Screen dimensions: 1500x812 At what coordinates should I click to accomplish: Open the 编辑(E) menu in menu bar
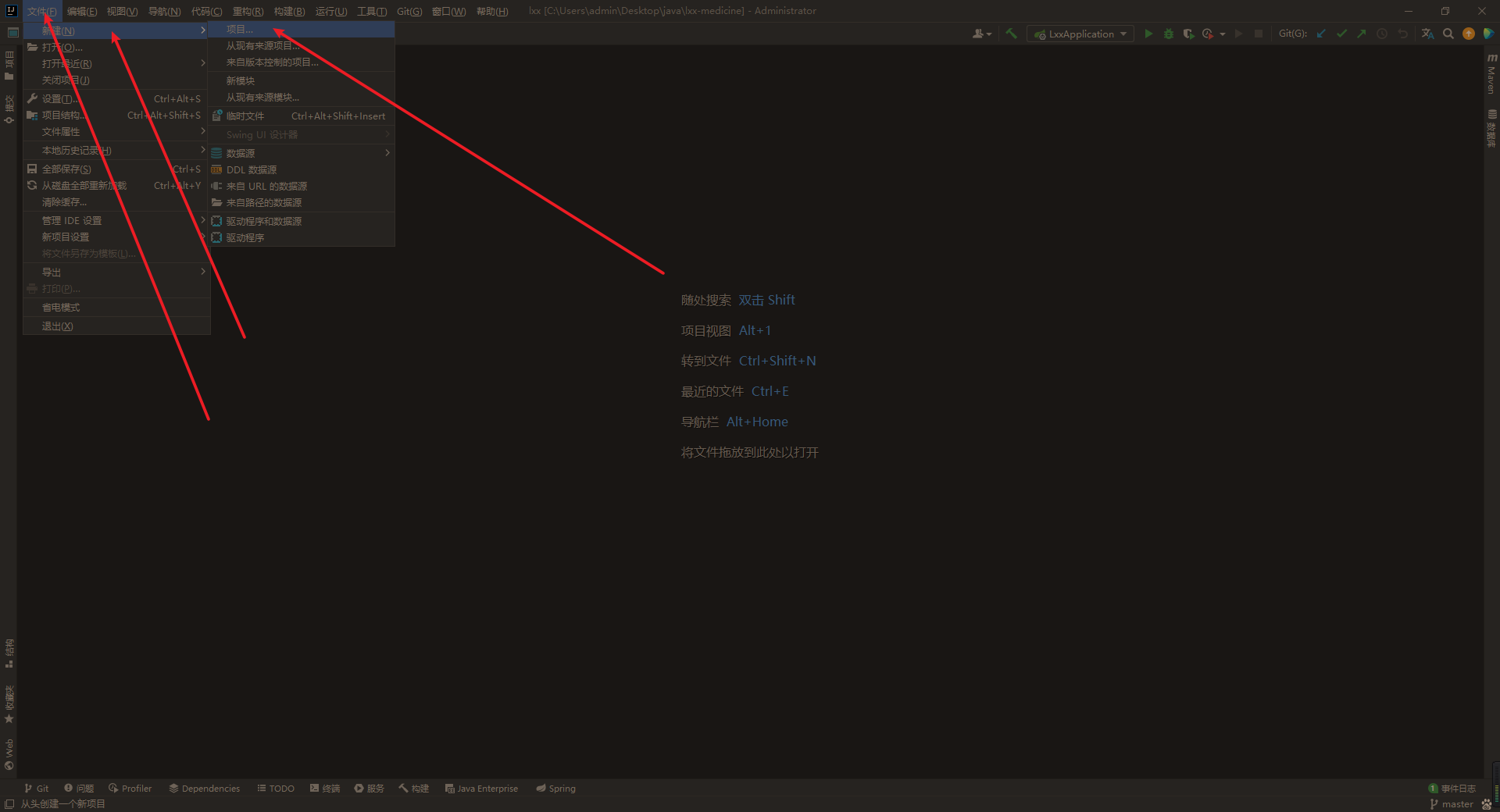tap(82, 11)
